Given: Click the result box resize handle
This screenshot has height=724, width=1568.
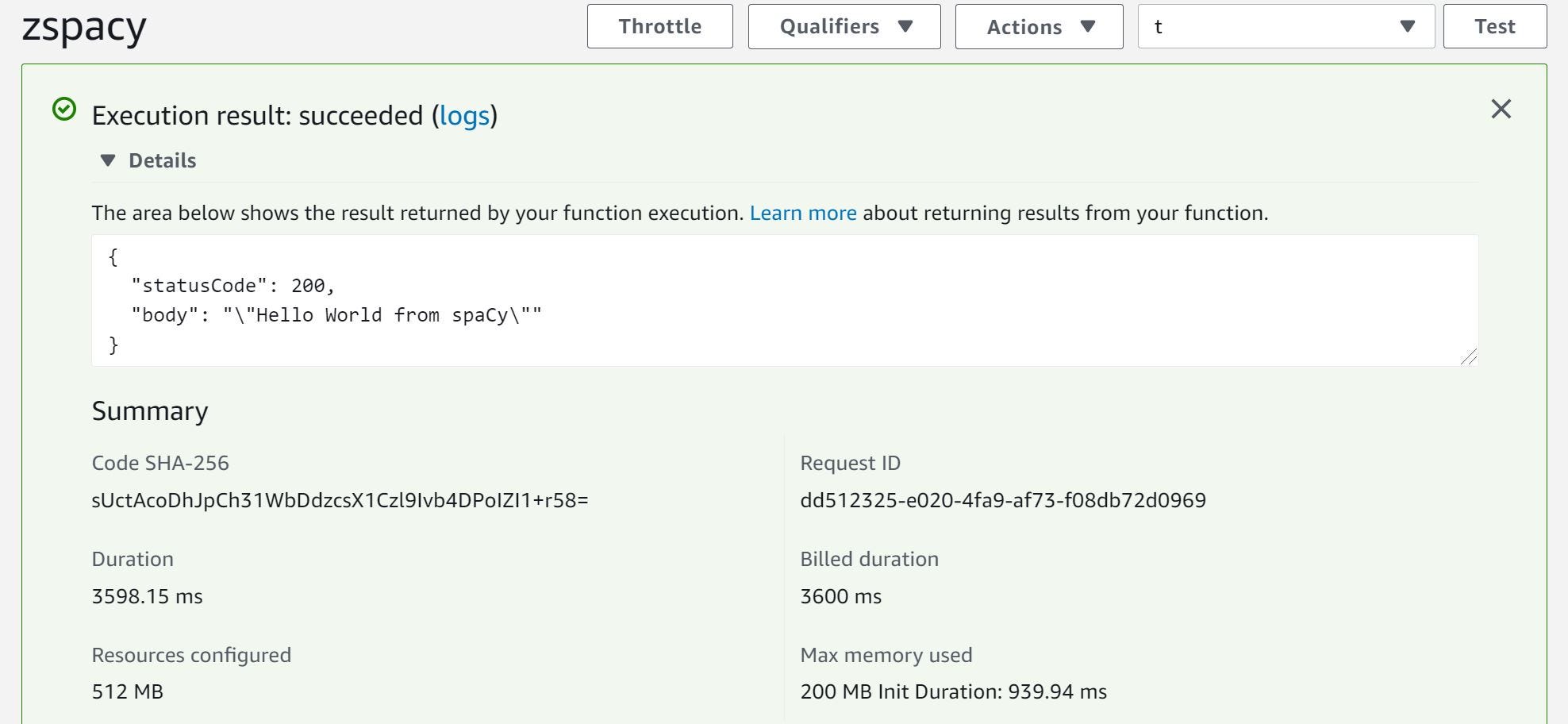Looking at the screenshot, I should click(1469, 357).
